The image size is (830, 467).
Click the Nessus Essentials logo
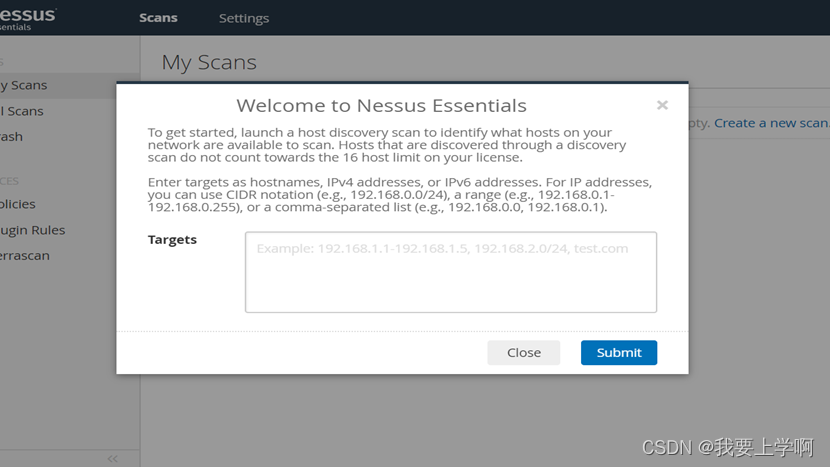[28, 18]
